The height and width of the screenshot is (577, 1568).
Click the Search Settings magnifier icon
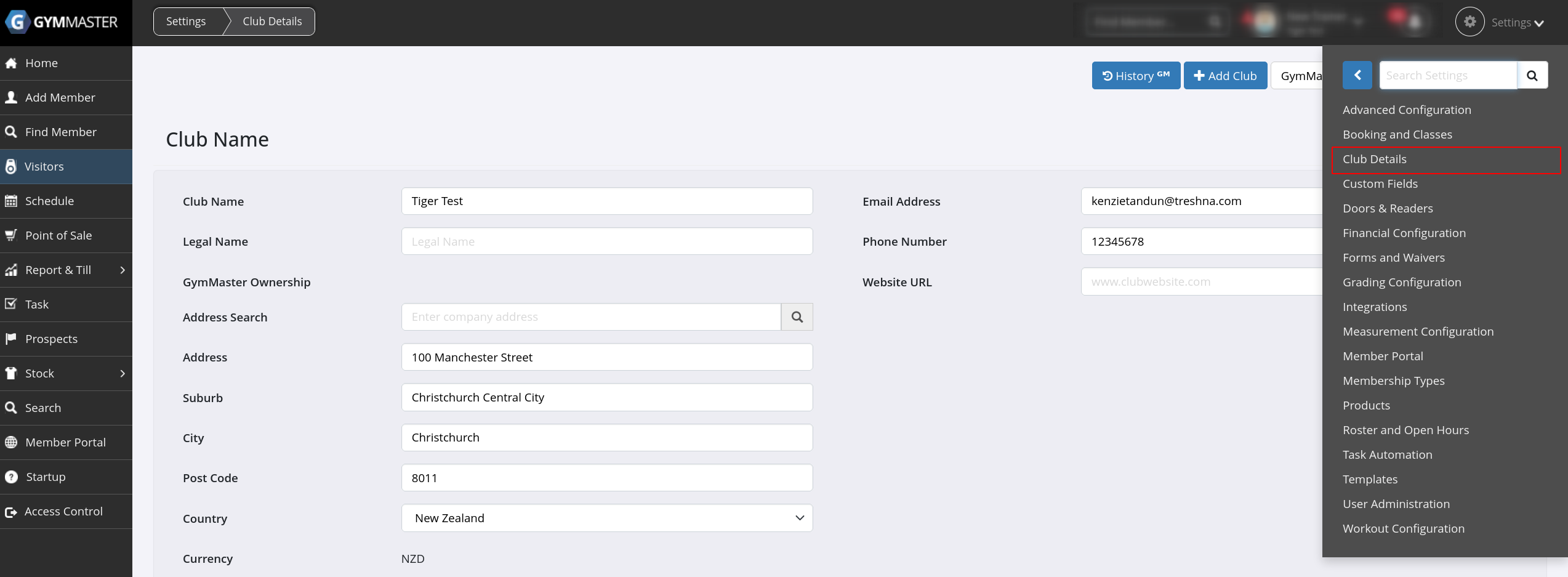pyautogui.click(x=1532, y=76)
